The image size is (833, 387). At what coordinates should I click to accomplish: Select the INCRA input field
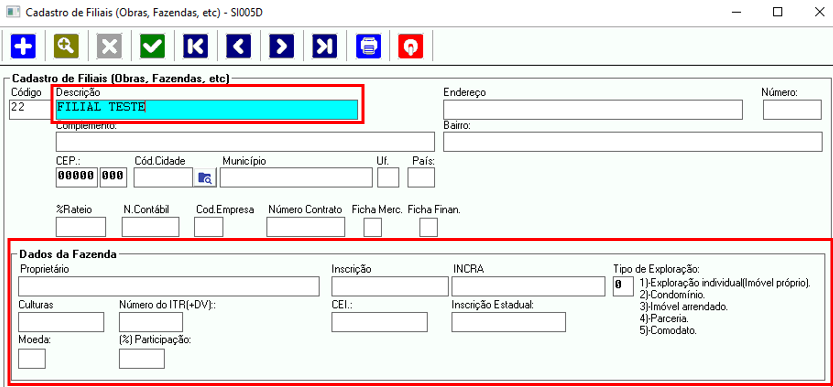coord(529,286)
